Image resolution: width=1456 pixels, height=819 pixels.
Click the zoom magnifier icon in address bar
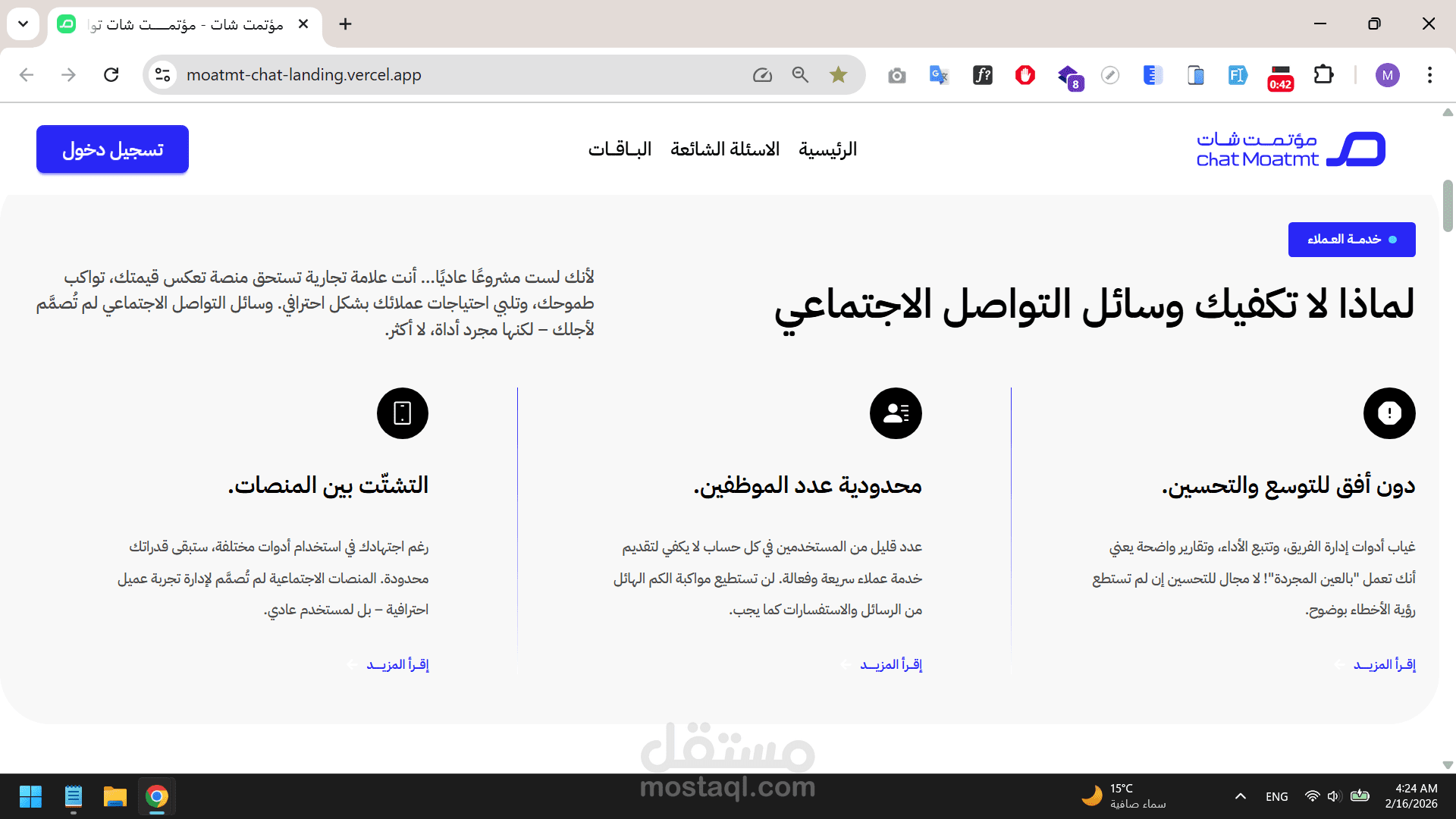[800, 74]
